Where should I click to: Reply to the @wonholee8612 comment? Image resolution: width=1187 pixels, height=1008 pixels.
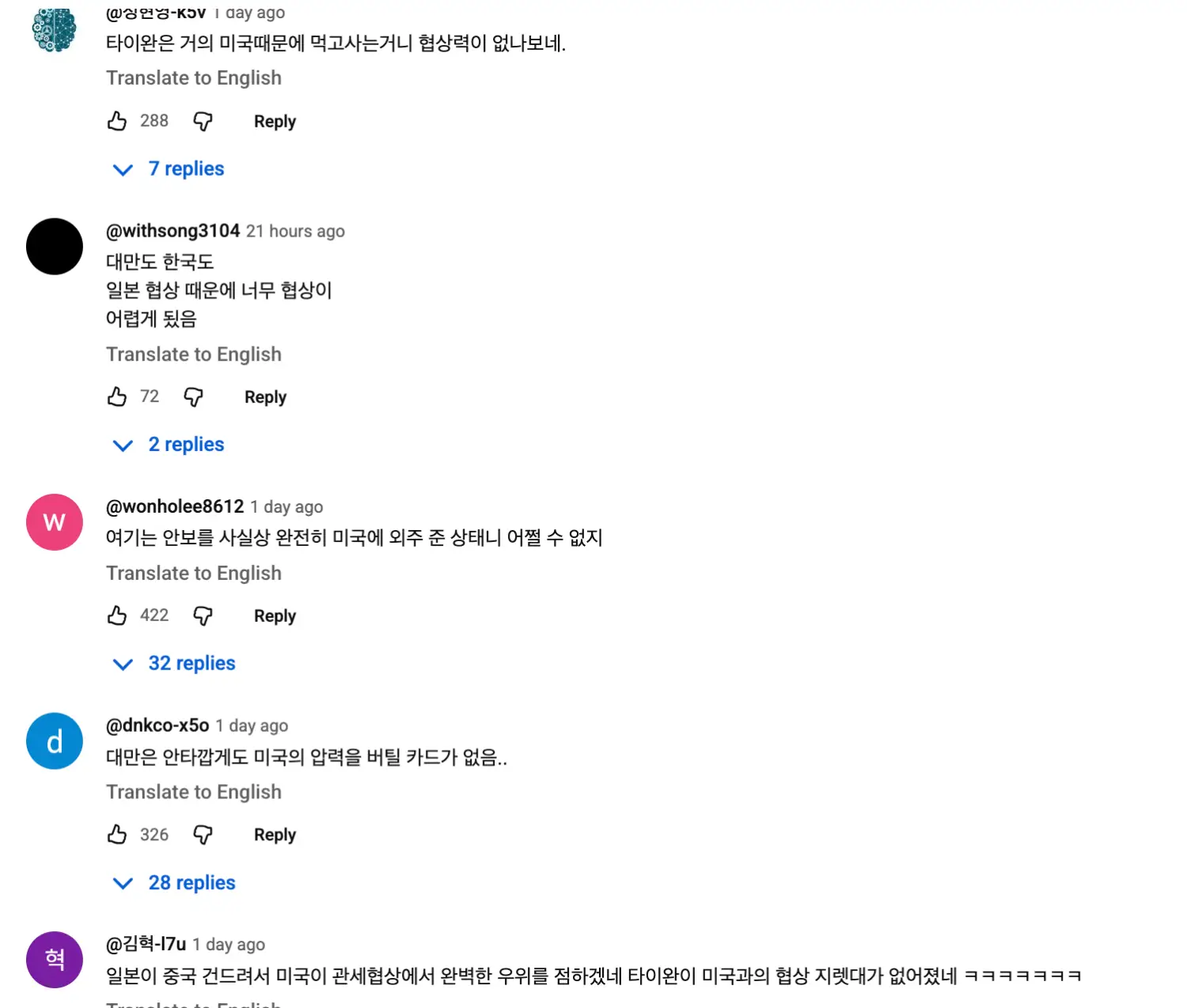coord(275,616)
